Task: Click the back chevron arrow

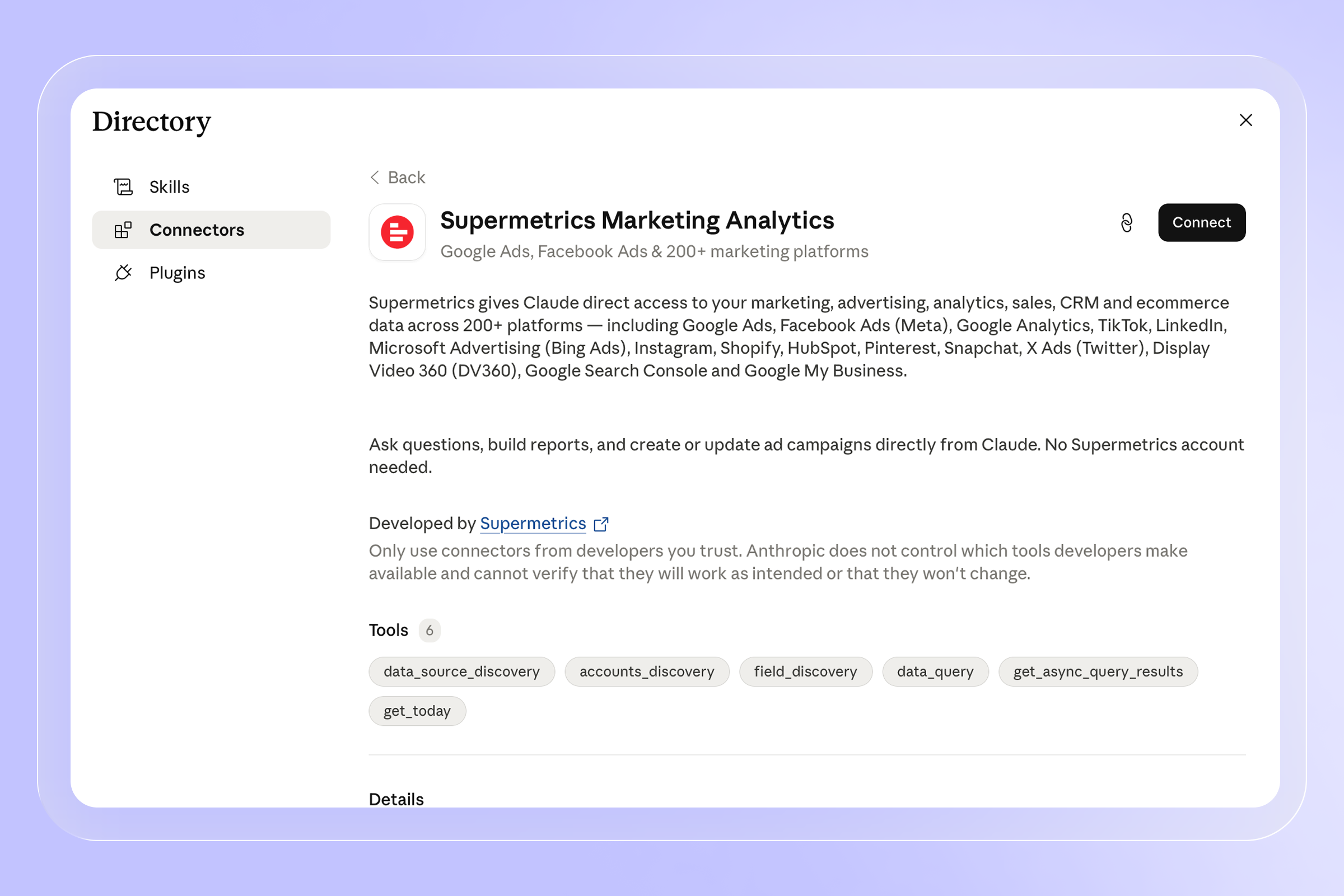Action: 375,177
